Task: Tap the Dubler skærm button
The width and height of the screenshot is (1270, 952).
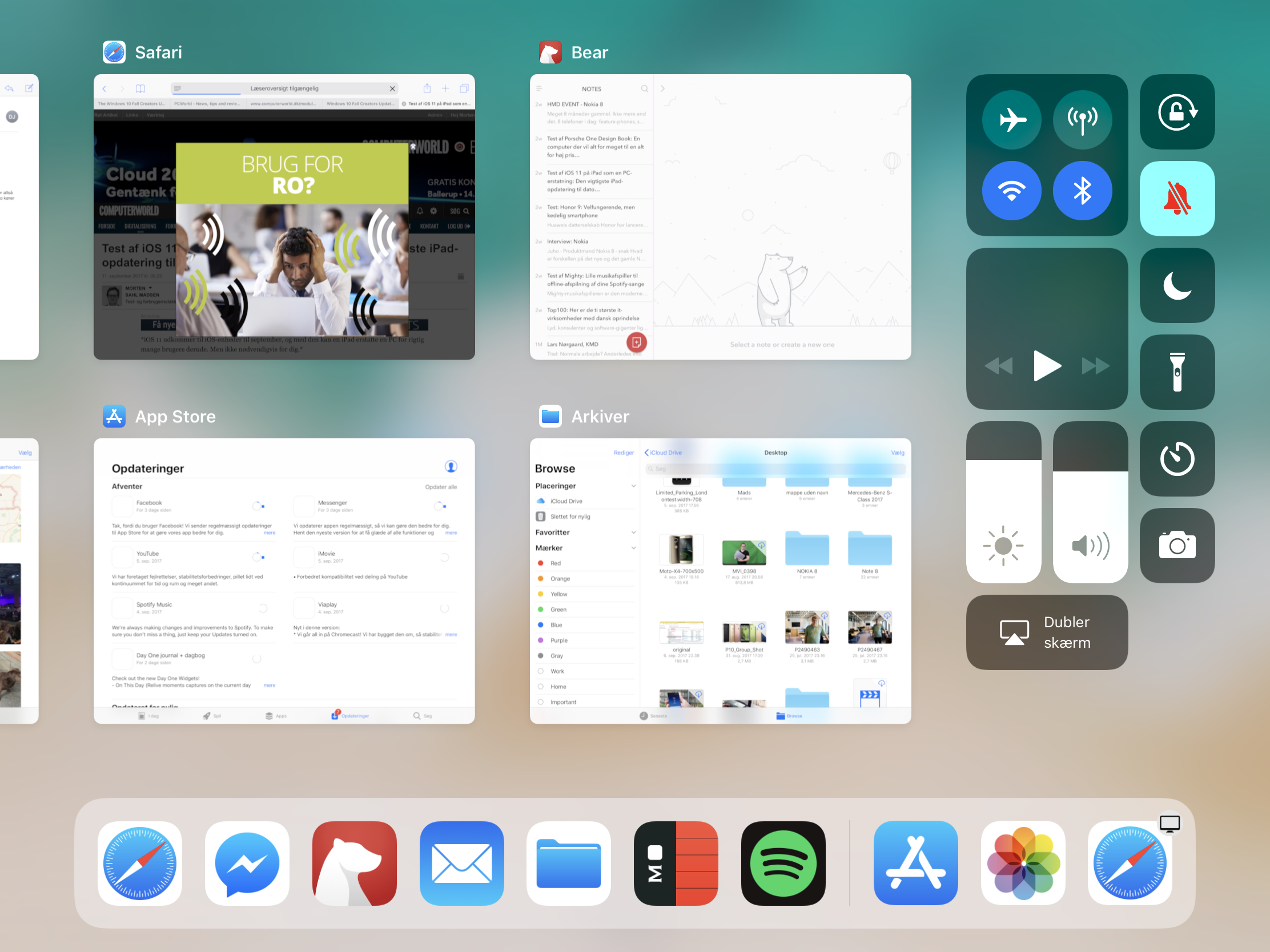Action: pos(1046,632)
